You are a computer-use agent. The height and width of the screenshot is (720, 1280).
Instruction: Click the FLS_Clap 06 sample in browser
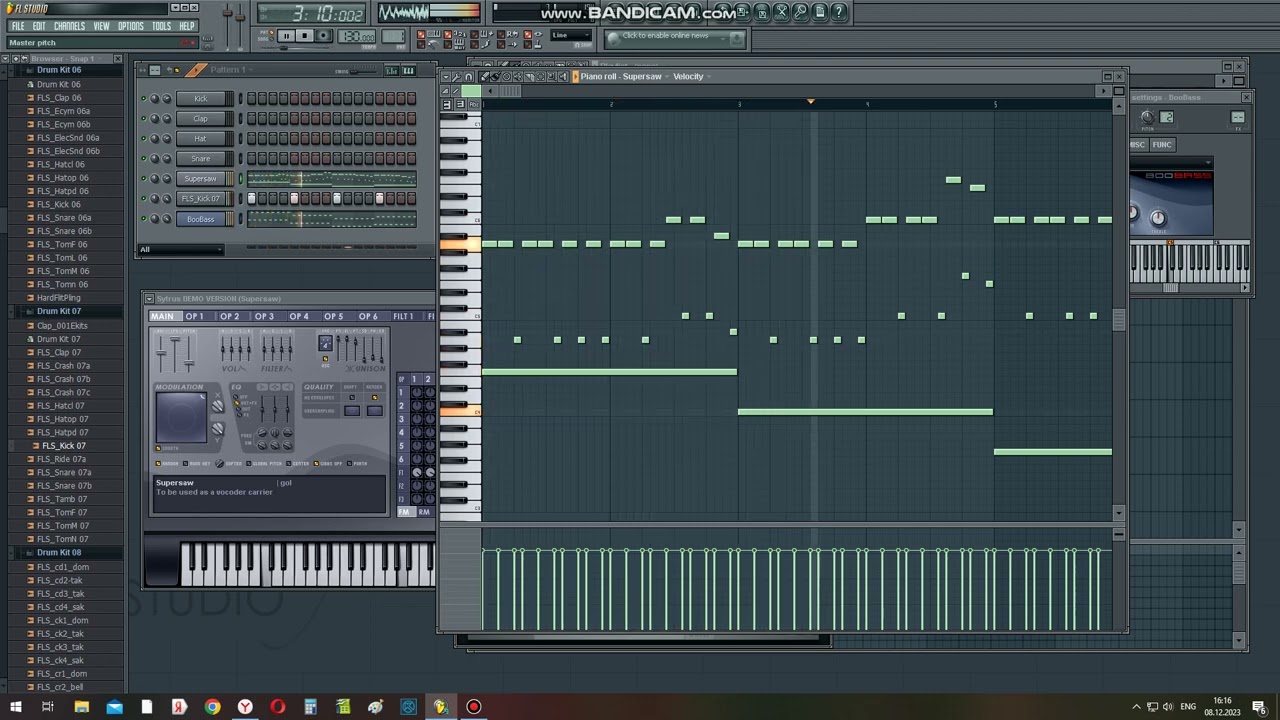[x=59, y=98]
